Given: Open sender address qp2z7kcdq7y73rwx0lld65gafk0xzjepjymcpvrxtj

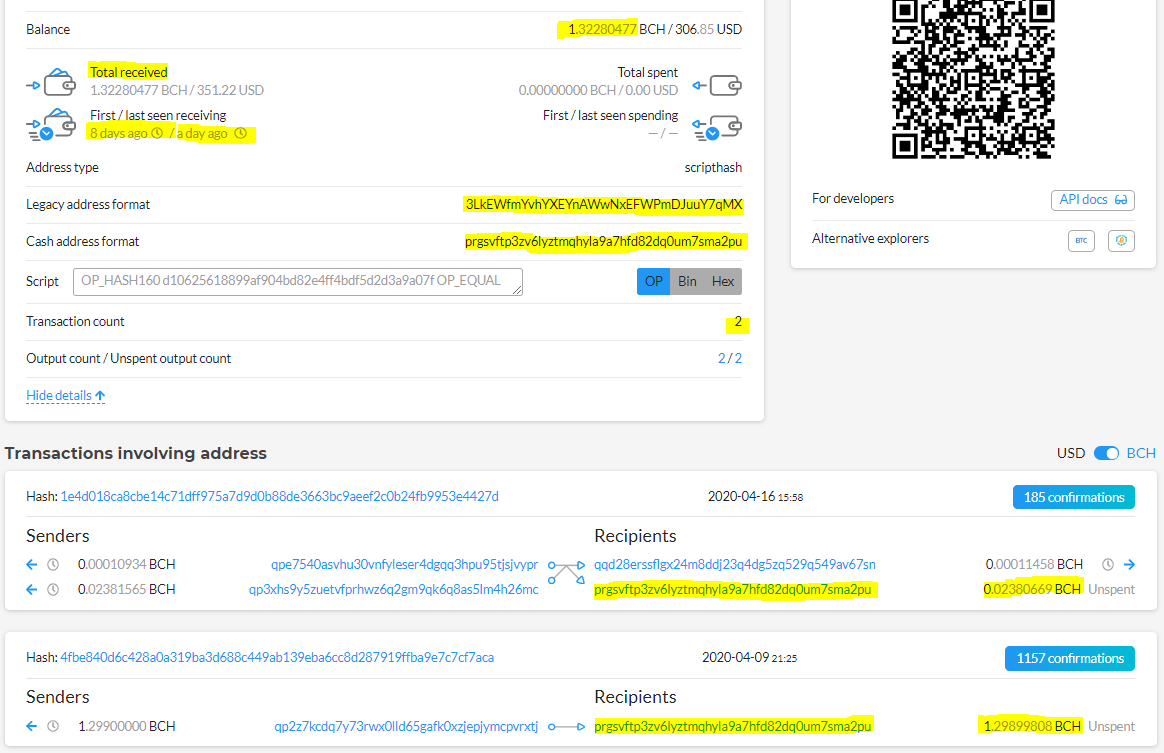Looking at the screenshot, I should tap(406, 726).
